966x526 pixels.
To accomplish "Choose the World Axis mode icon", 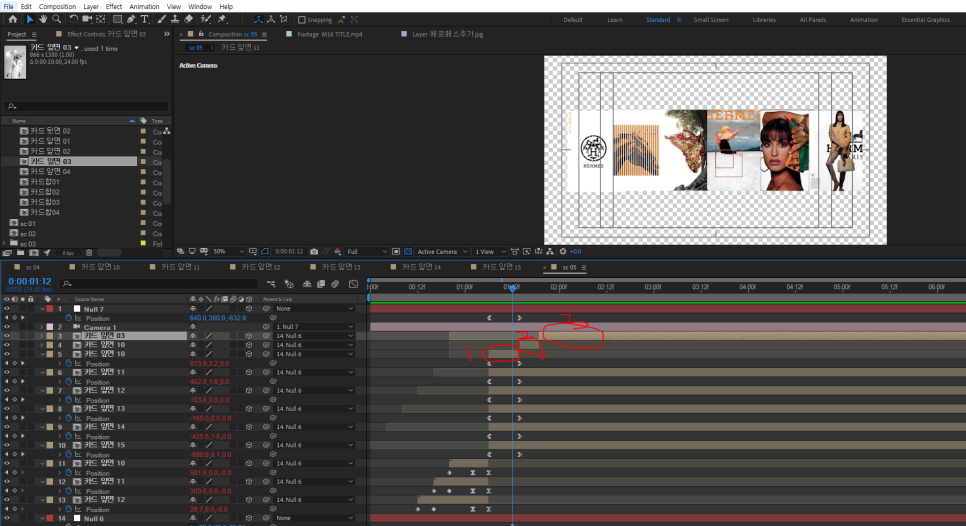I will coord(271,20).
